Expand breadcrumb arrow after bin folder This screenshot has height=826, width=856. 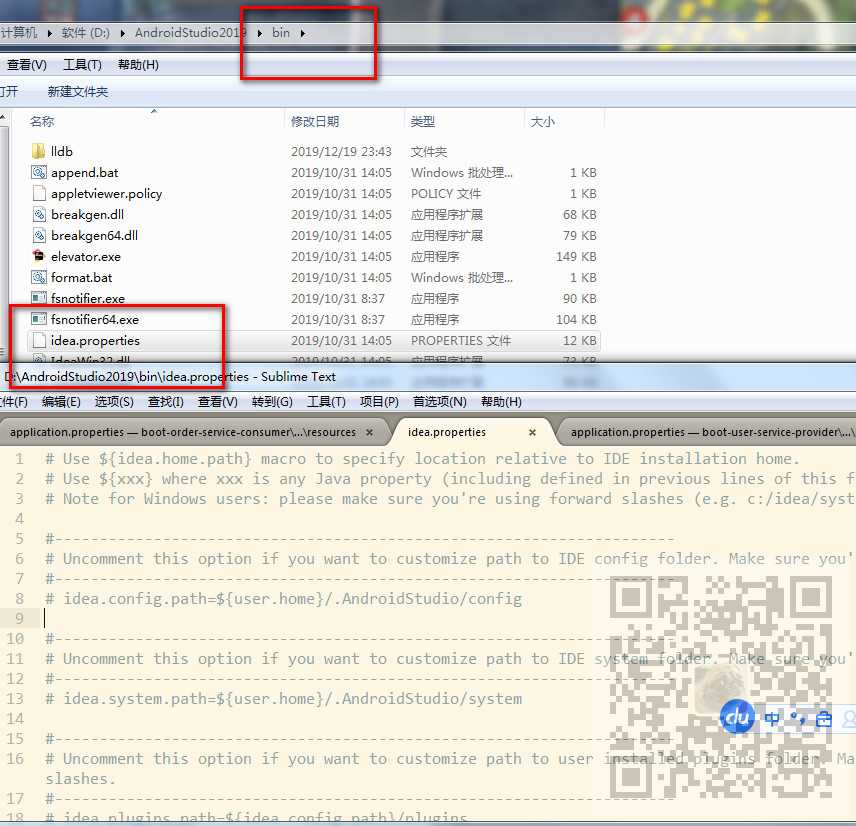pos(303,33)
